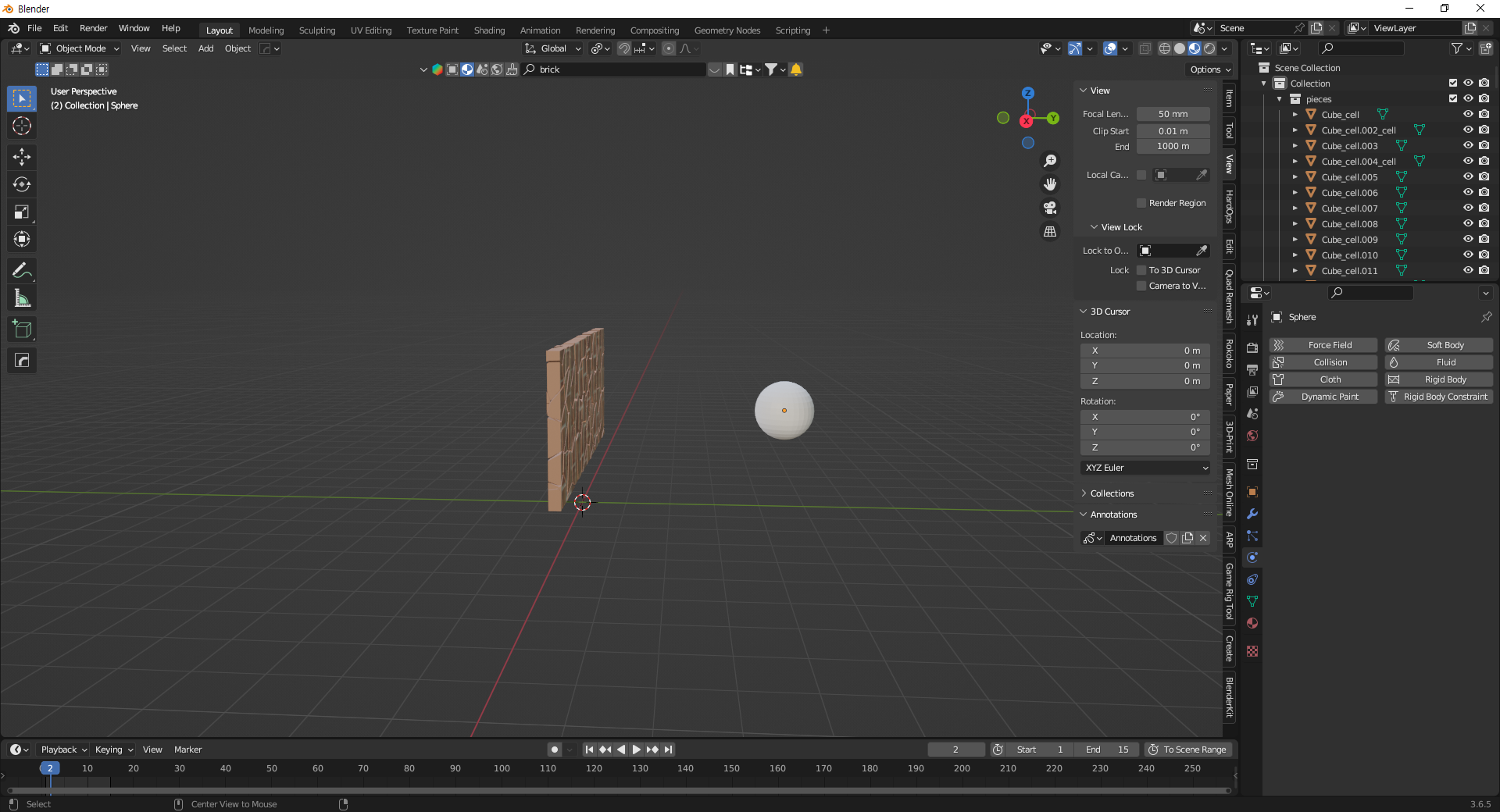Open the Global transform orientation dropdown
Screen dimensions: 1500x812
553,48
